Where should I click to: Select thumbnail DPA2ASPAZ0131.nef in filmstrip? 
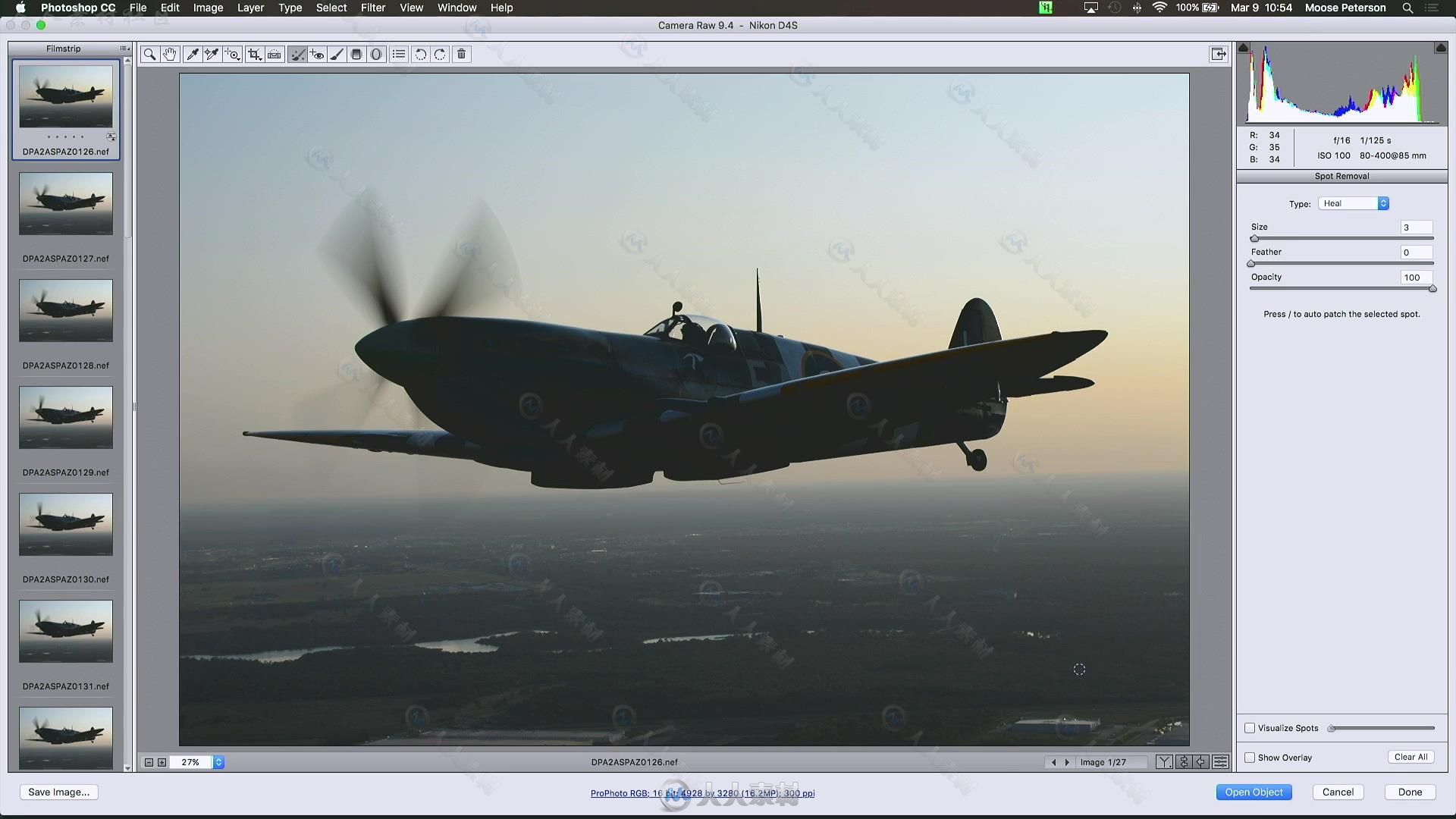[x=66, y=631]
